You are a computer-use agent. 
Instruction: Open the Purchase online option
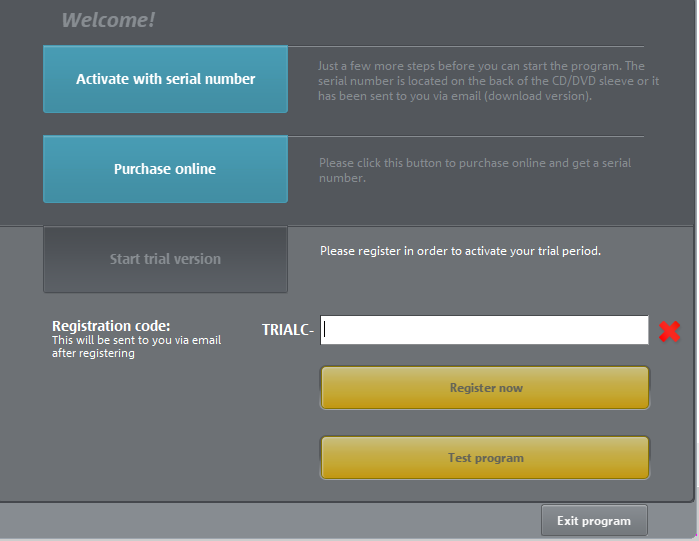(165, 169)
